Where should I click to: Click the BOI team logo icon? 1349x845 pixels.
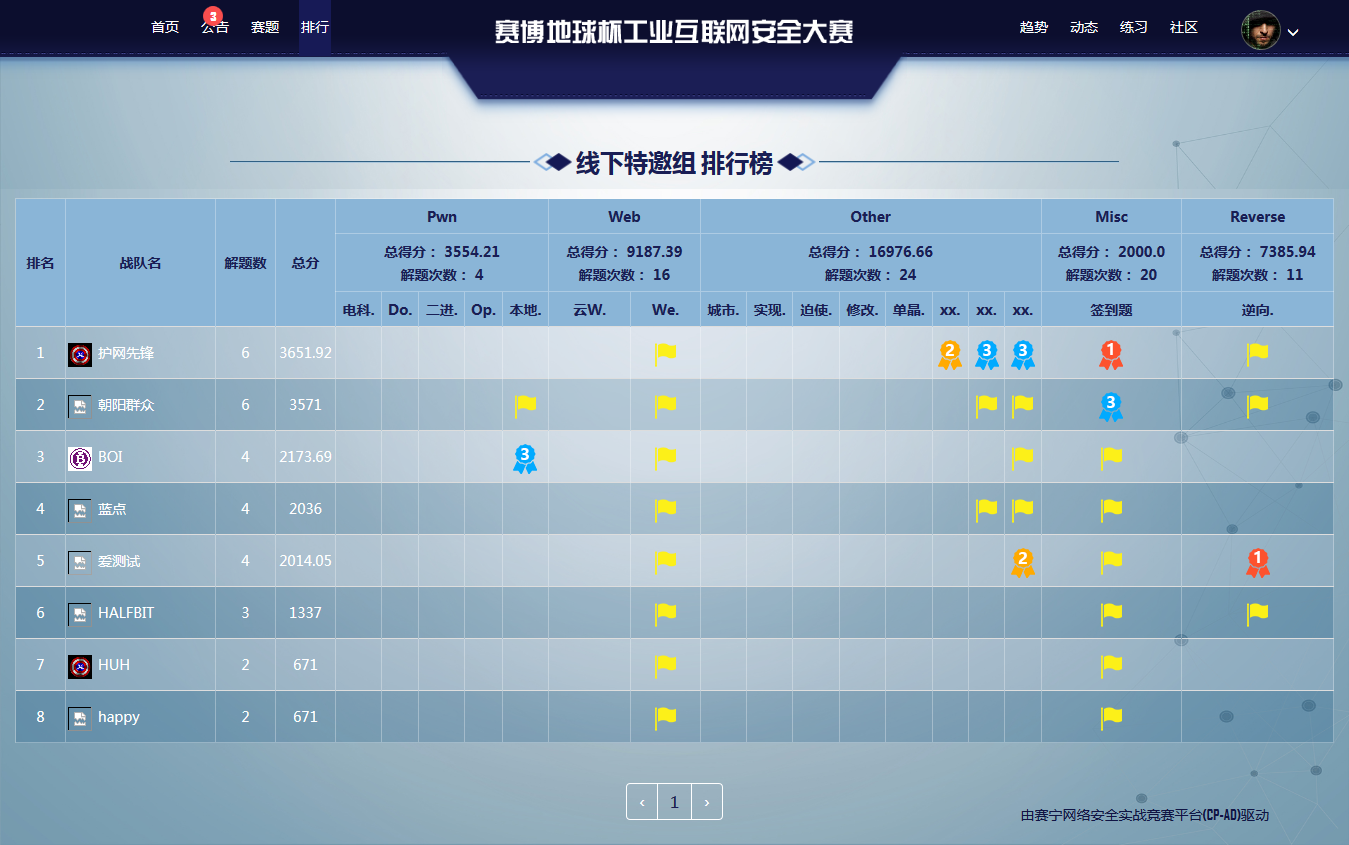[80, 458]
